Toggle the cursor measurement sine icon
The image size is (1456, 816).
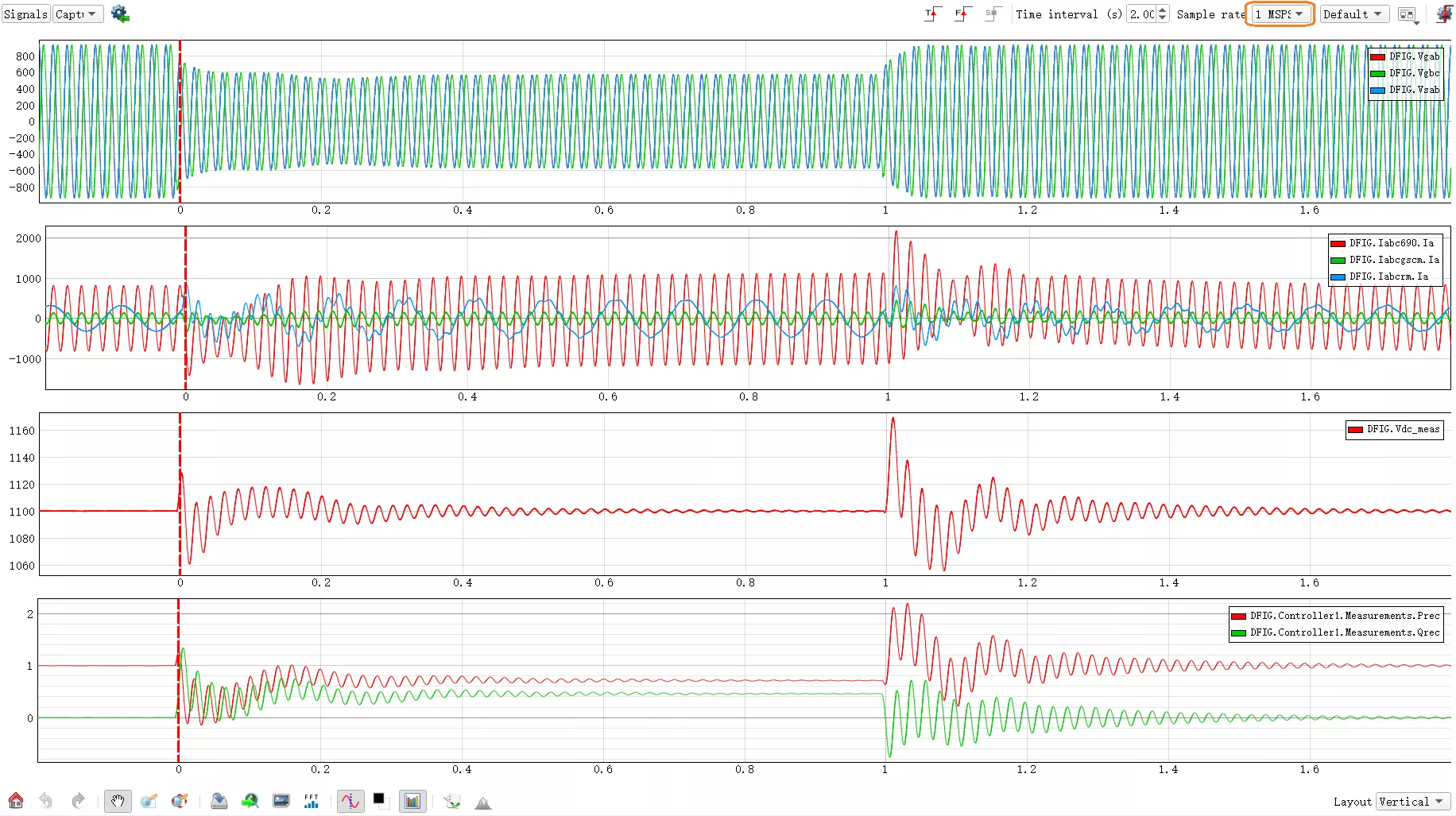coord(350,801)
